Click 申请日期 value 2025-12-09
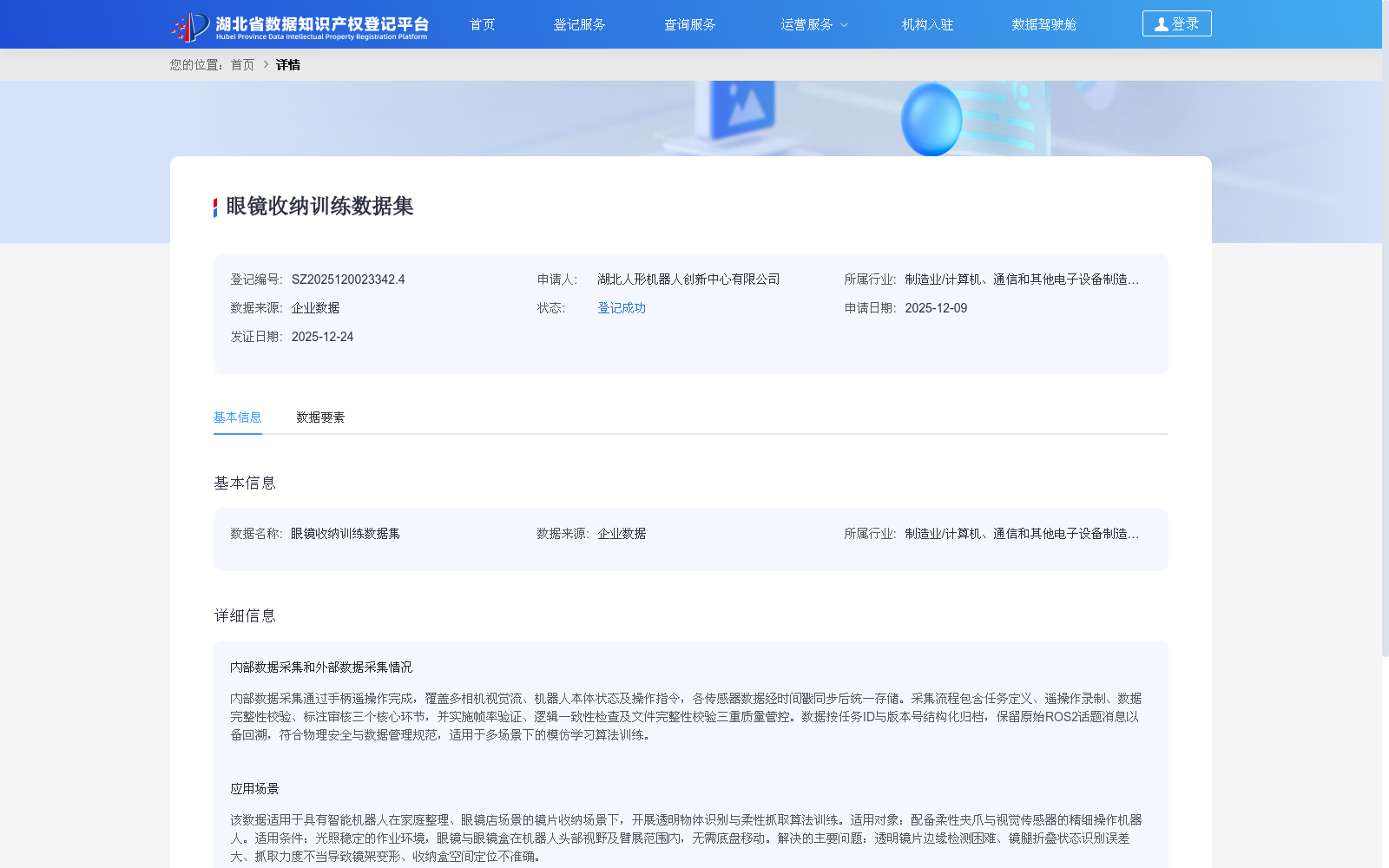 [x=936, y=308]
